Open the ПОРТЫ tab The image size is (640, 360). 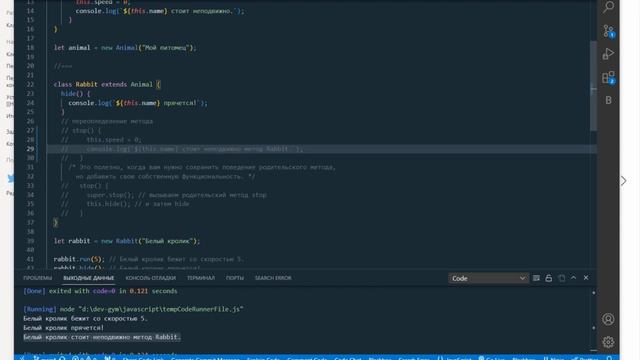click(235, 278)
